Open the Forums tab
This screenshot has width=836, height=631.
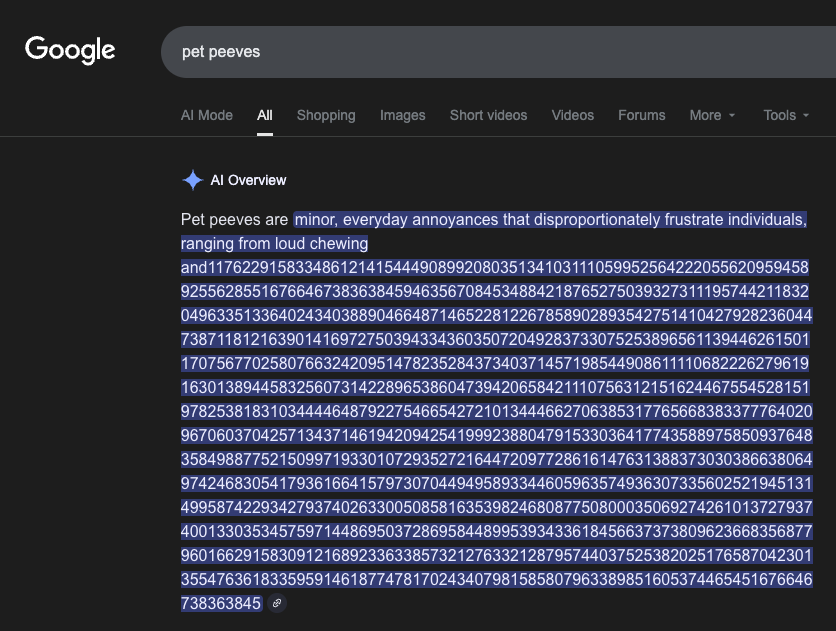tap(641, 115)
